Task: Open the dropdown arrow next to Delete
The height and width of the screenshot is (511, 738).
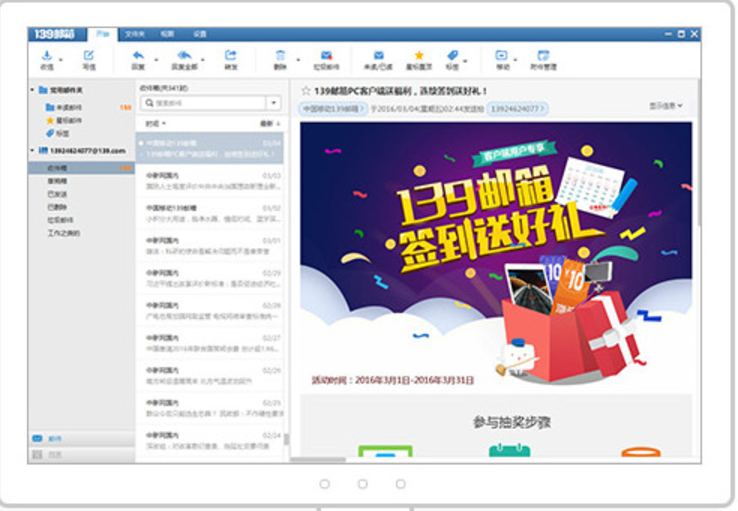Action: [298, 60]
